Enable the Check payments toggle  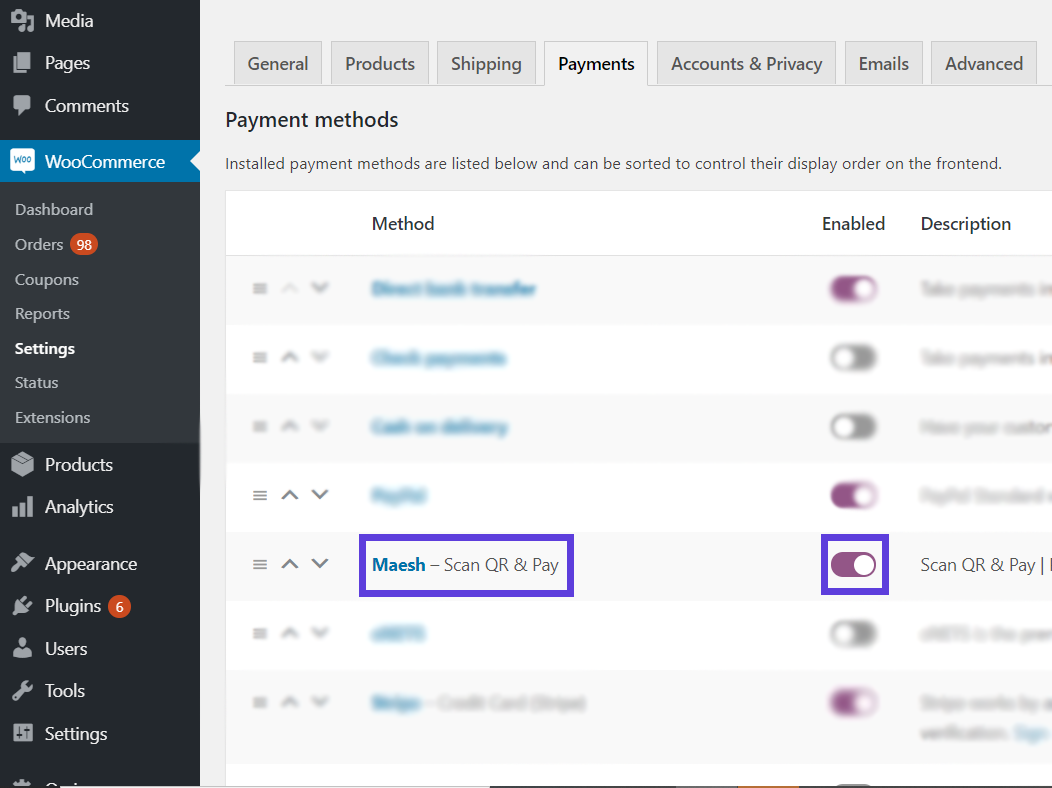click(x=853, y=357)
